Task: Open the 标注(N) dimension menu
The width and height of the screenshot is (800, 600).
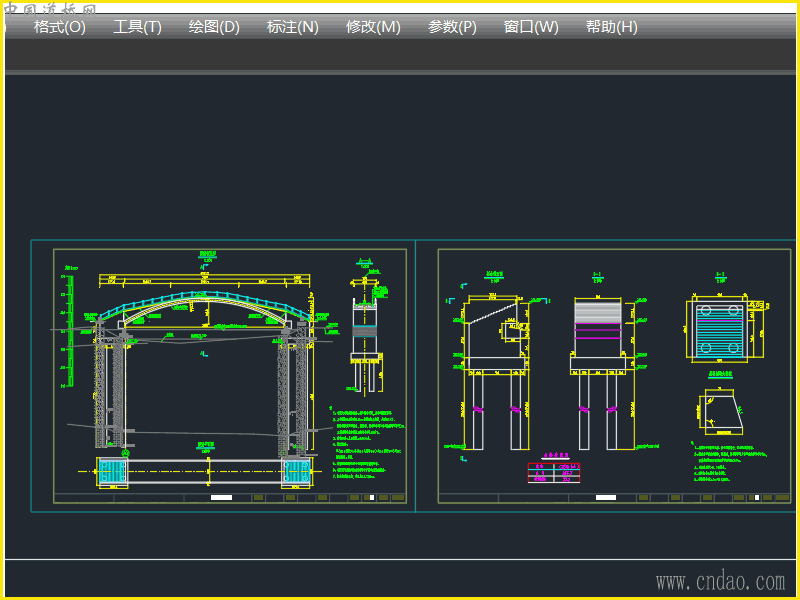Action: click(x=293, y=27)
